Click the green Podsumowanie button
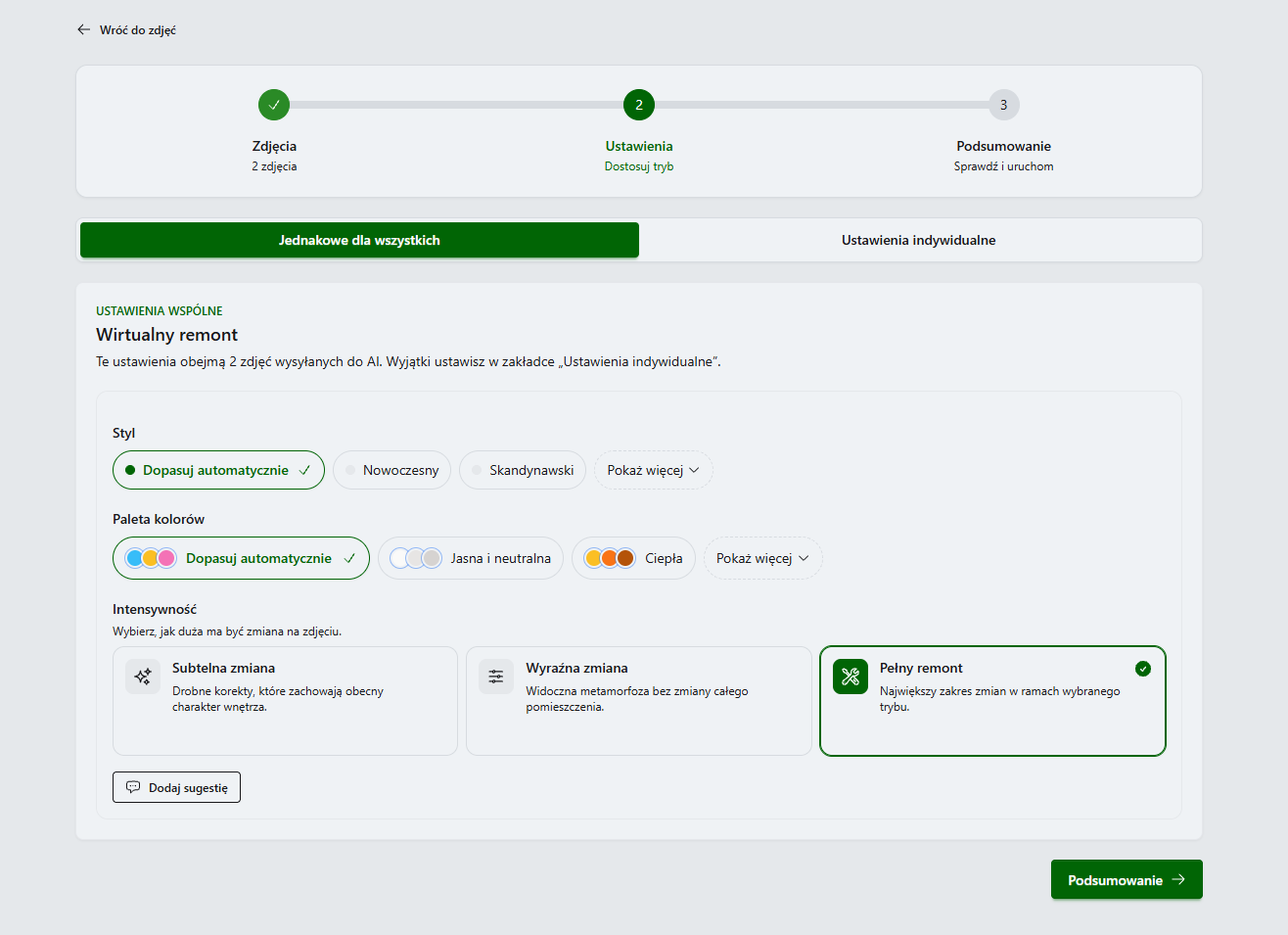This screenshot has width=1288, height=935. pos(1127,879)
